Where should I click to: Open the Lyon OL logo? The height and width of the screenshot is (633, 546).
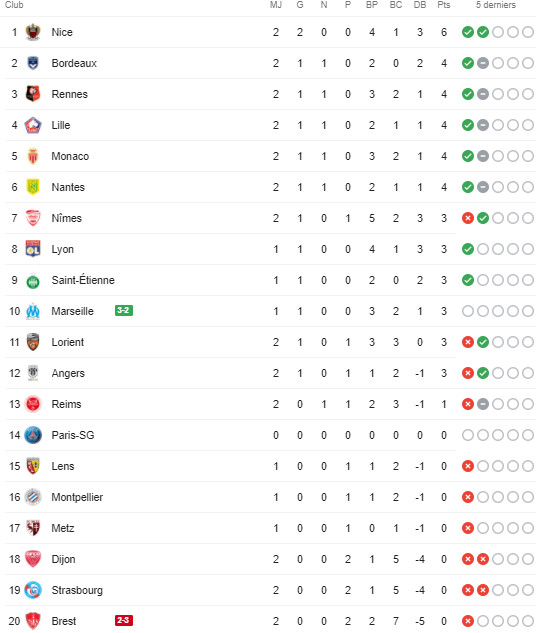[x=33, y=249]
